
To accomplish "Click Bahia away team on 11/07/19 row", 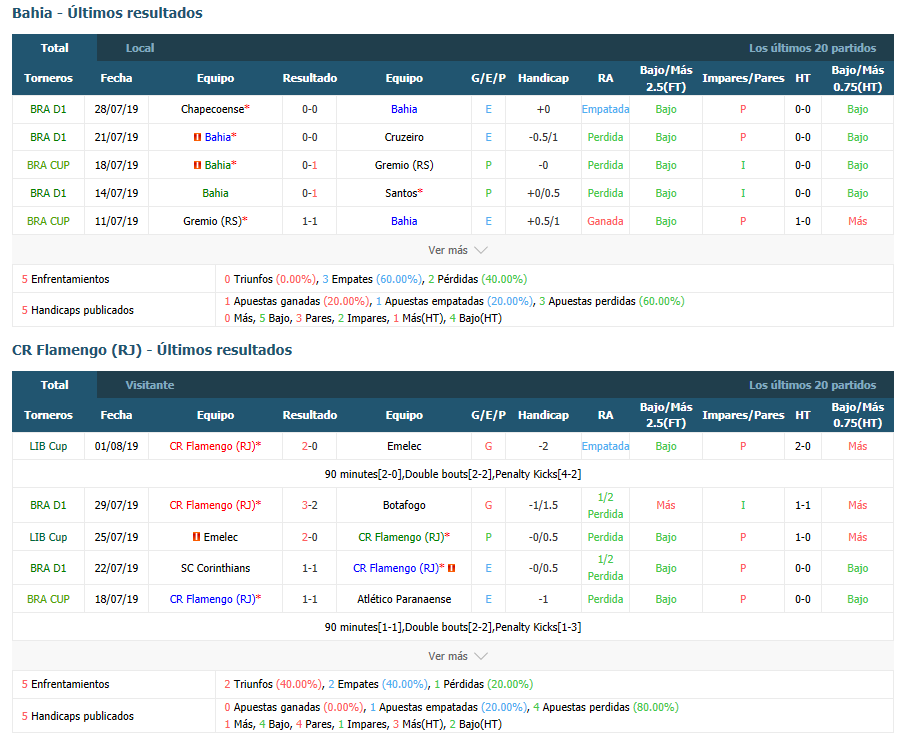I will (x=404, y=221).
